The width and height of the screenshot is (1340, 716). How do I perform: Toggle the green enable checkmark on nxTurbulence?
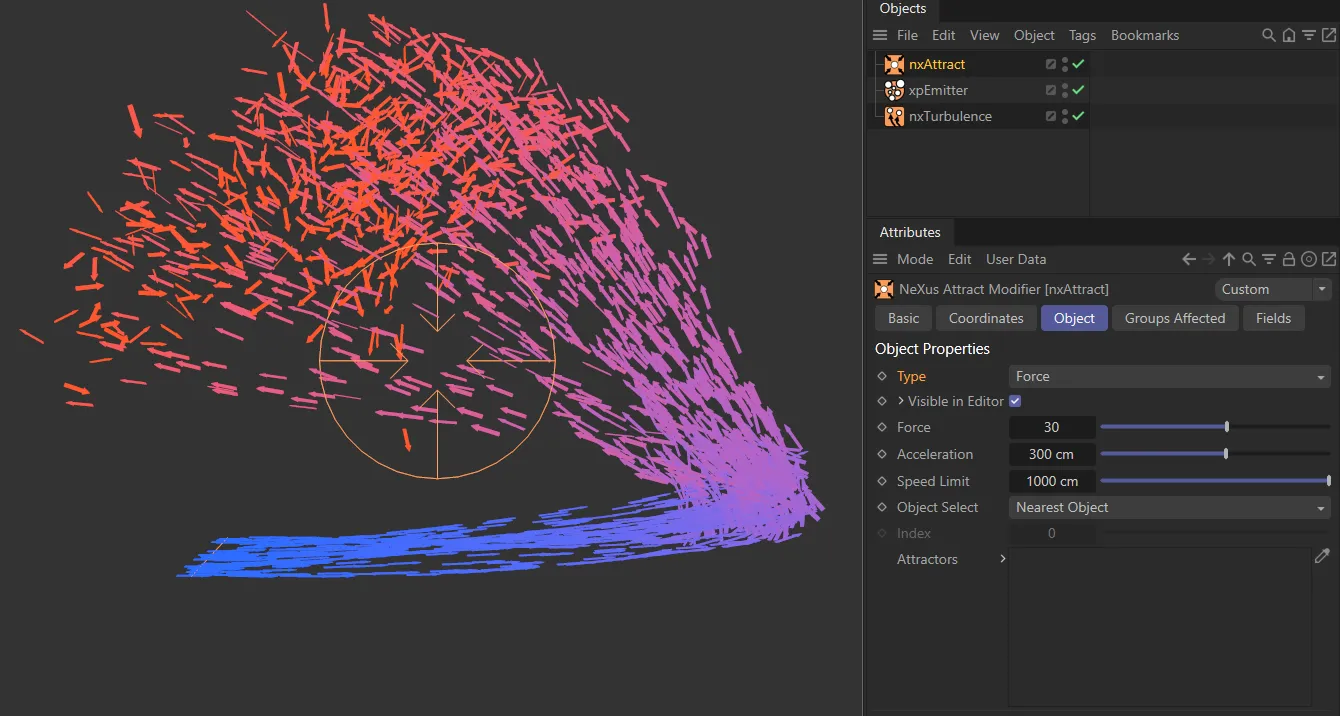(1078, 116)
